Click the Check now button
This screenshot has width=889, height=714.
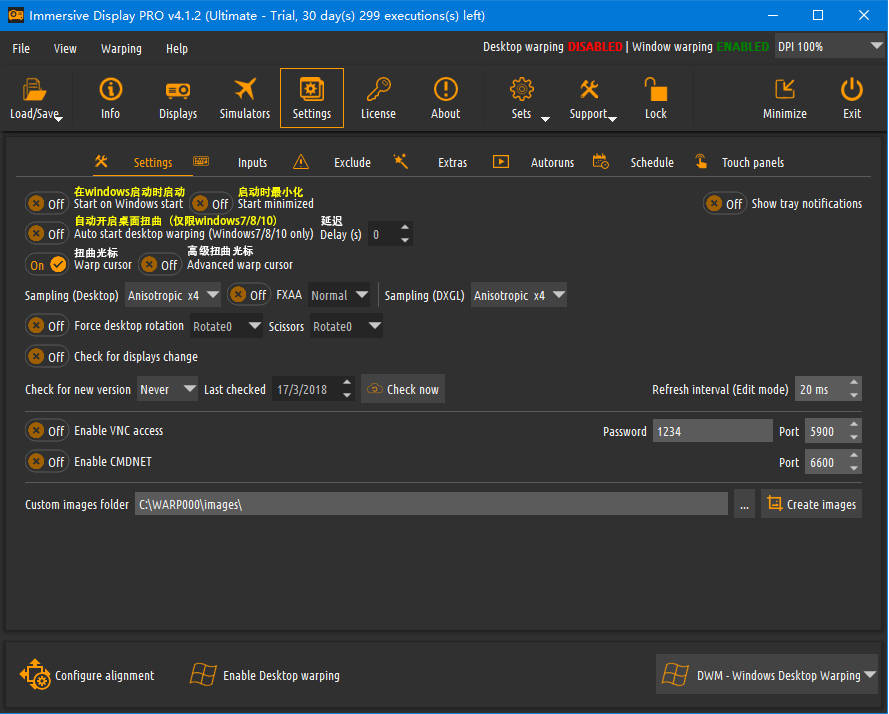(403, 390)
